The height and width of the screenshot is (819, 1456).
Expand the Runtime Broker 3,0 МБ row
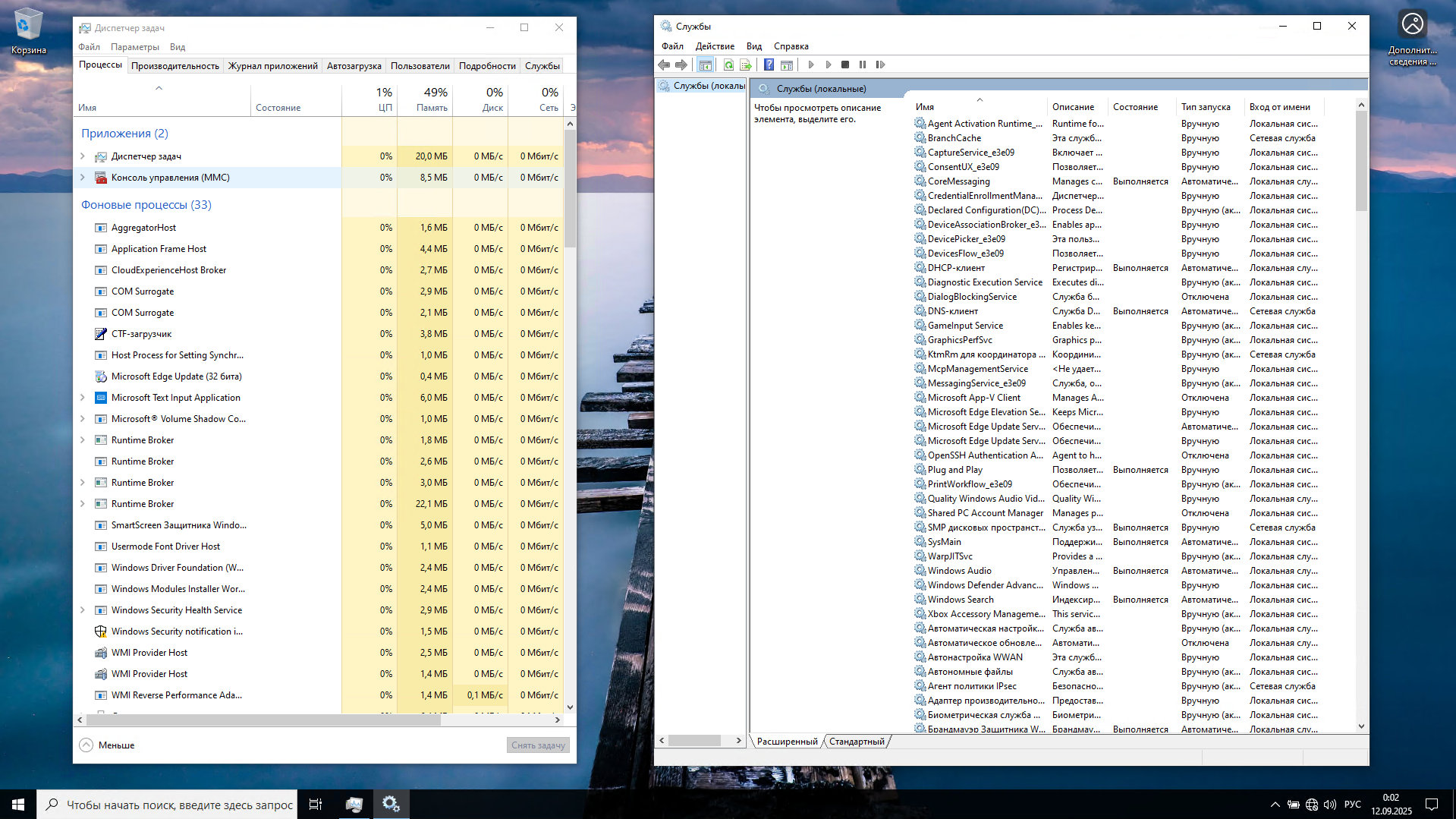83,483
